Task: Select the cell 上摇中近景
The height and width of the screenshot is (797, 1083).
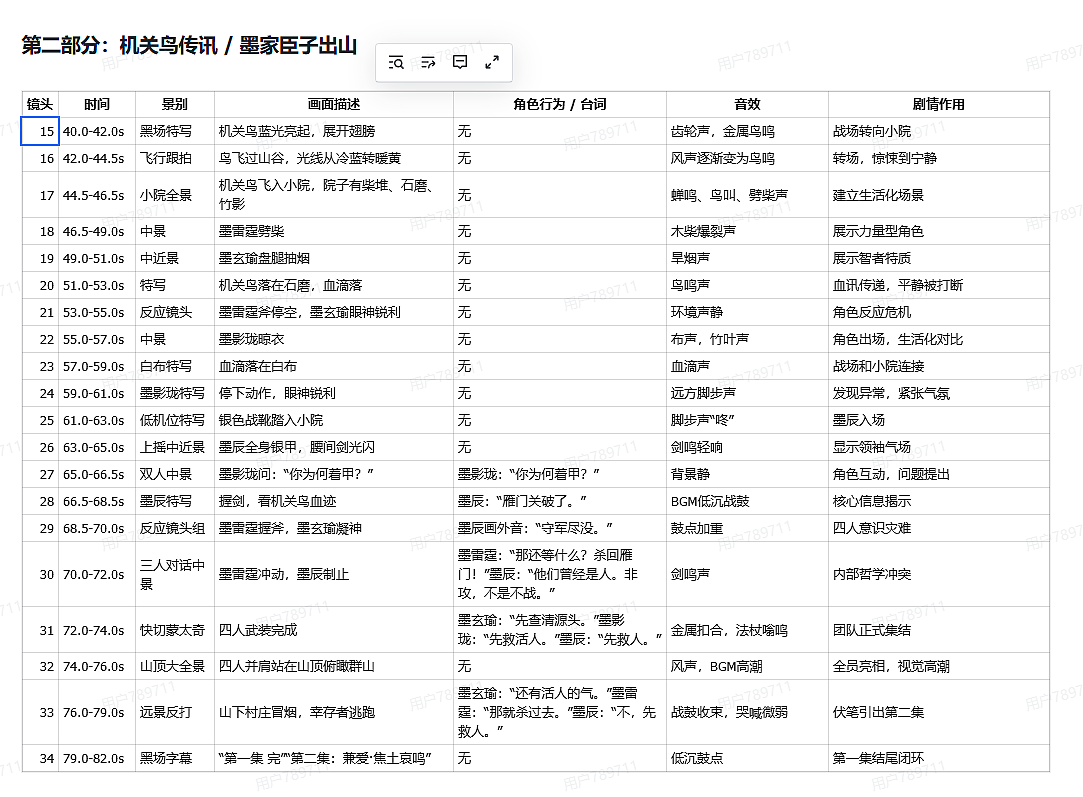Action: tap(175, 447)
